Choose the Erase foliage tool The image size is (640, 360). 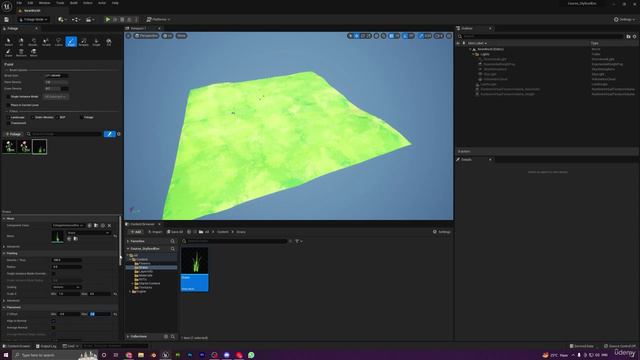click(9, 53)
